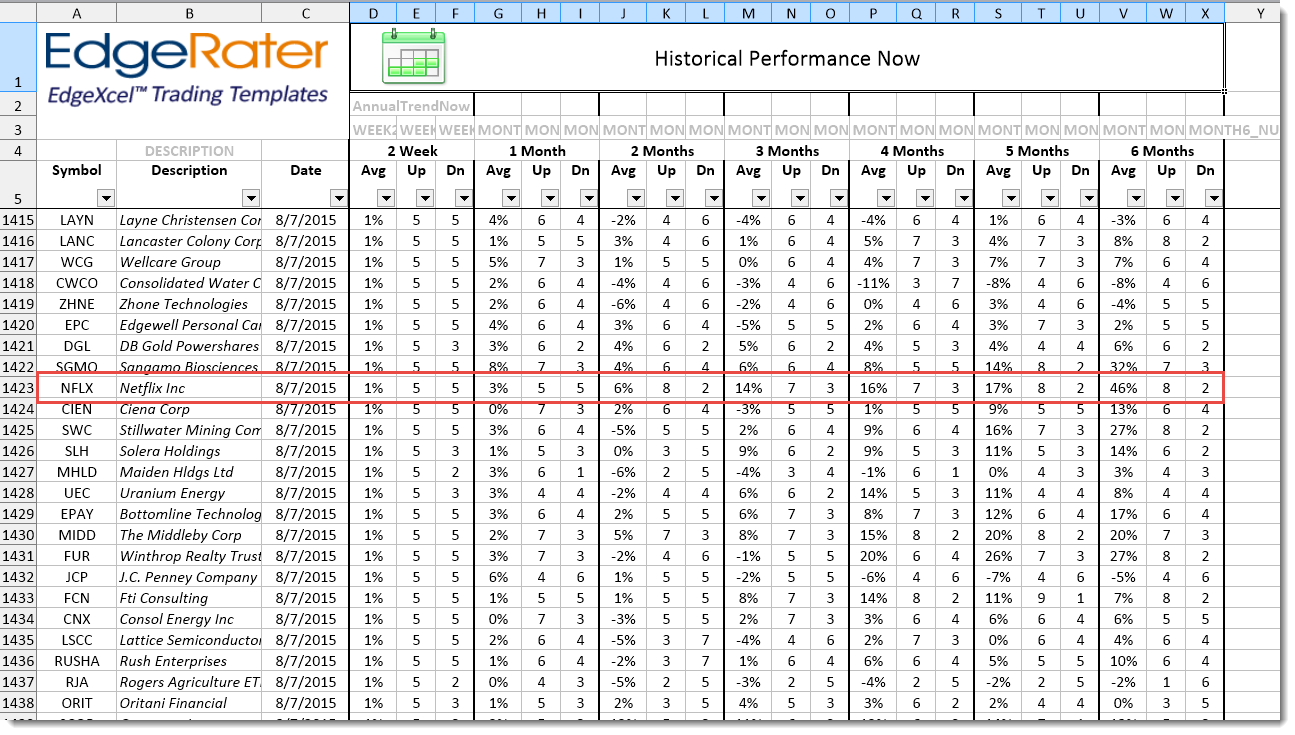This screenshot has height=735, width=1295.
Task: Open the Symbol column filter dropdown
Action: (106, 198)
